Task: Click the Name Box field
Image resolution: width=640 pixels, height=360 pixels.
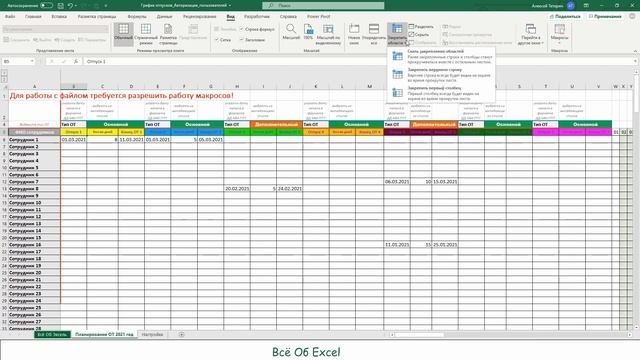Action: point(16,61)
